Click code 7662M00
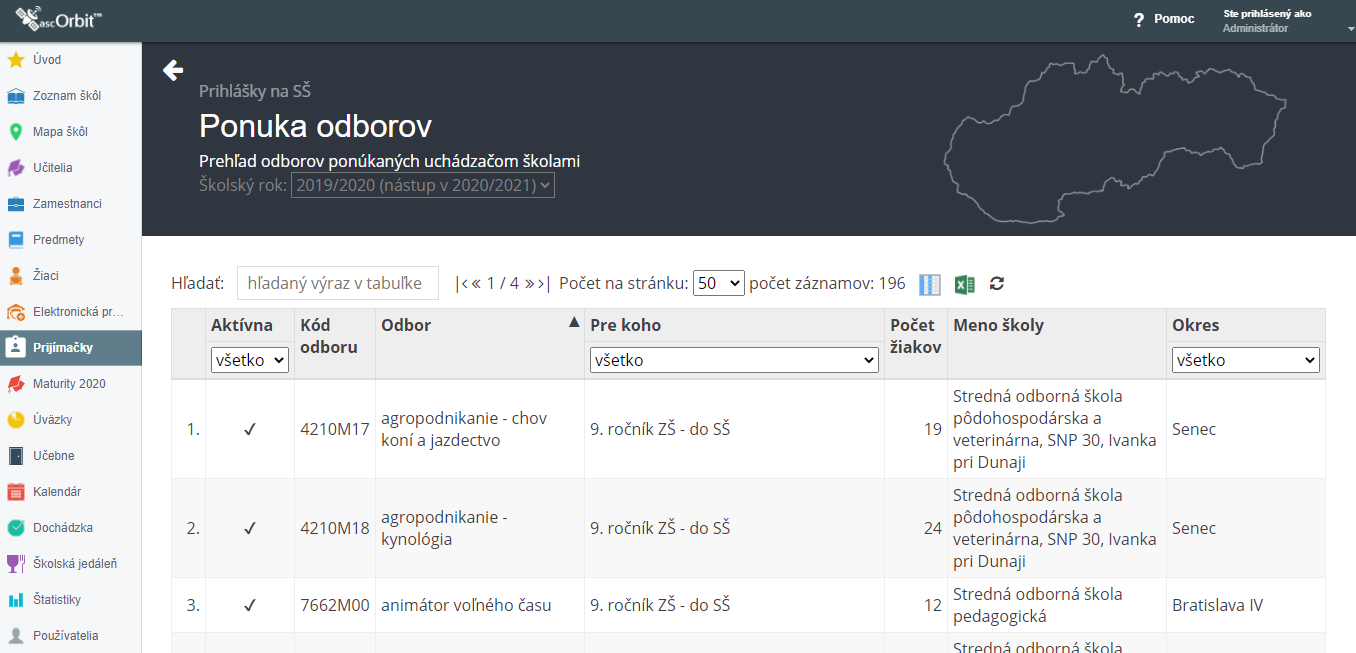1356x653 pixels. [x=335, y=605]
